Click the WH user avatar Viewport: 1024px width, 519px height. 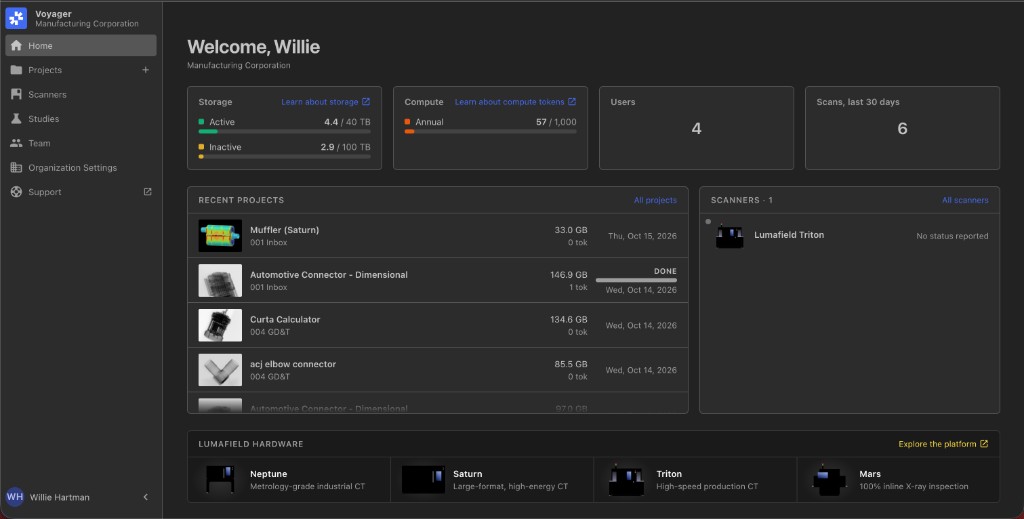(15, 497)
